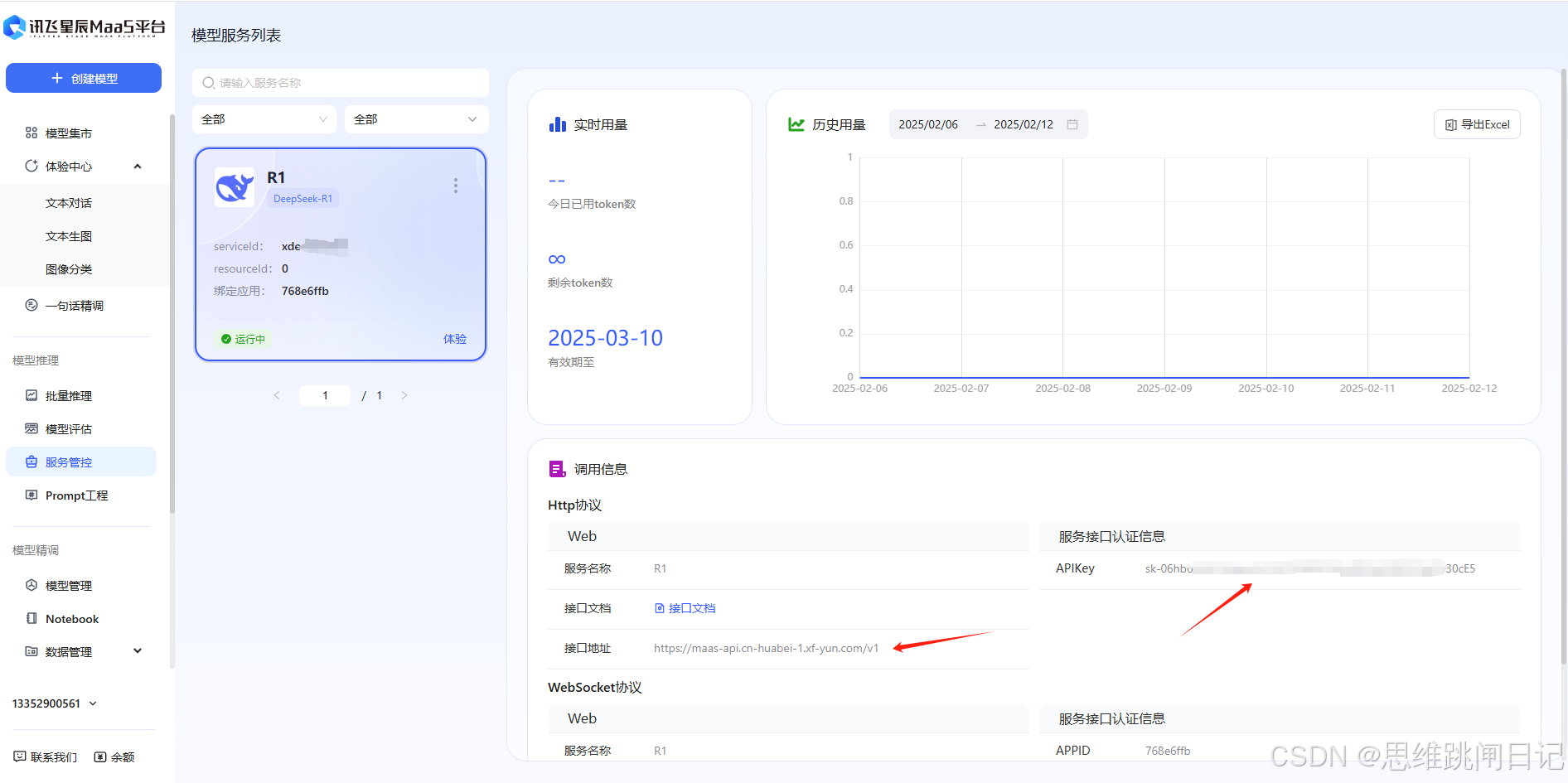This screenshot has height=783, width=1568.
Task: Click the 一句话精调 icon
Action: click(x=31, y=305)
